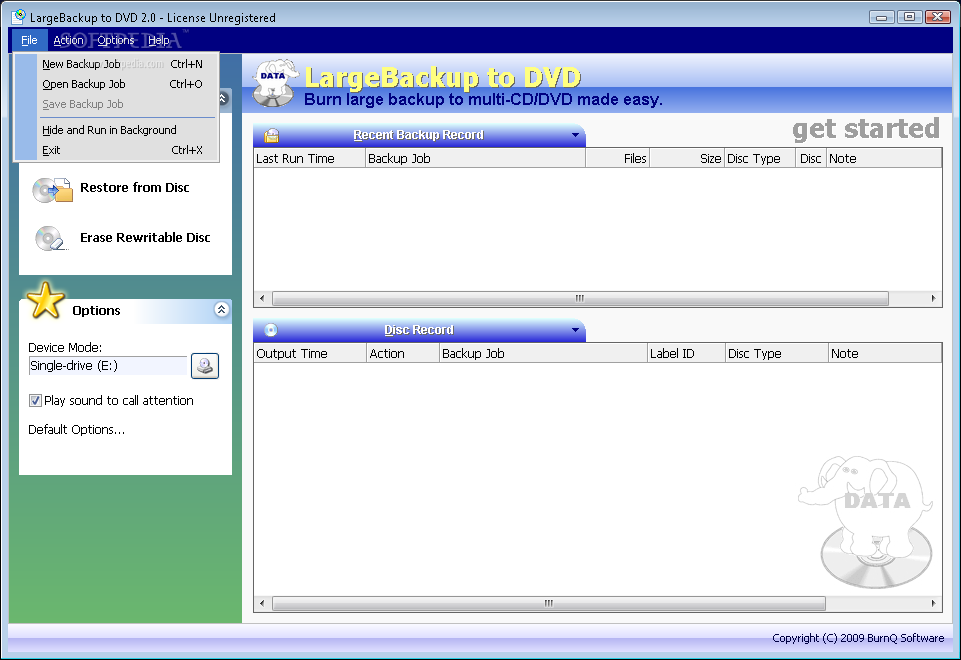Click Copyright (C) 2009 BurnQ Software text

coord(858,638)
